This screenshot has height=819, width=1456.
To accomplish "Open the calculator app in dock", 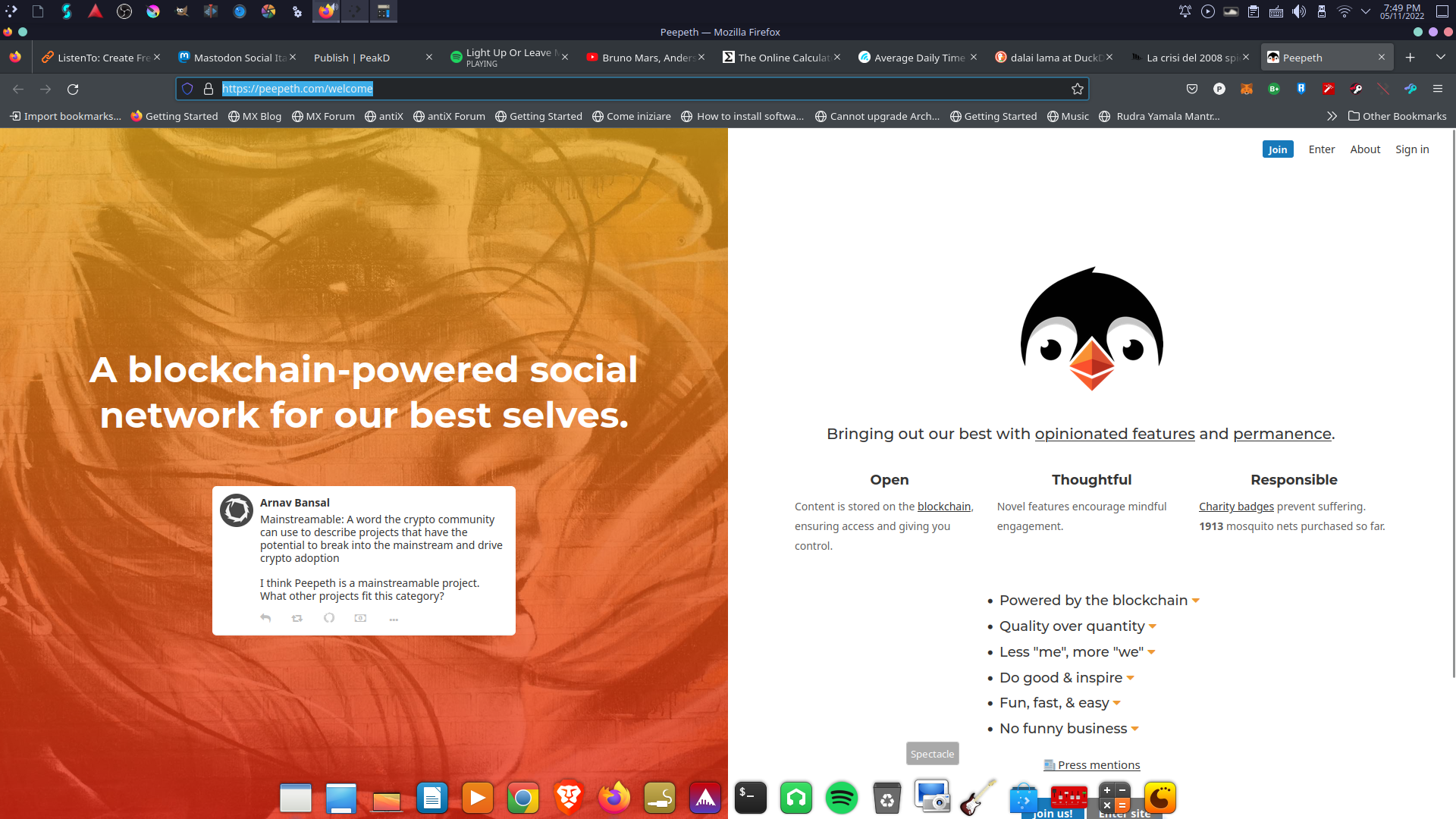I will click(x=1115, y=798).
